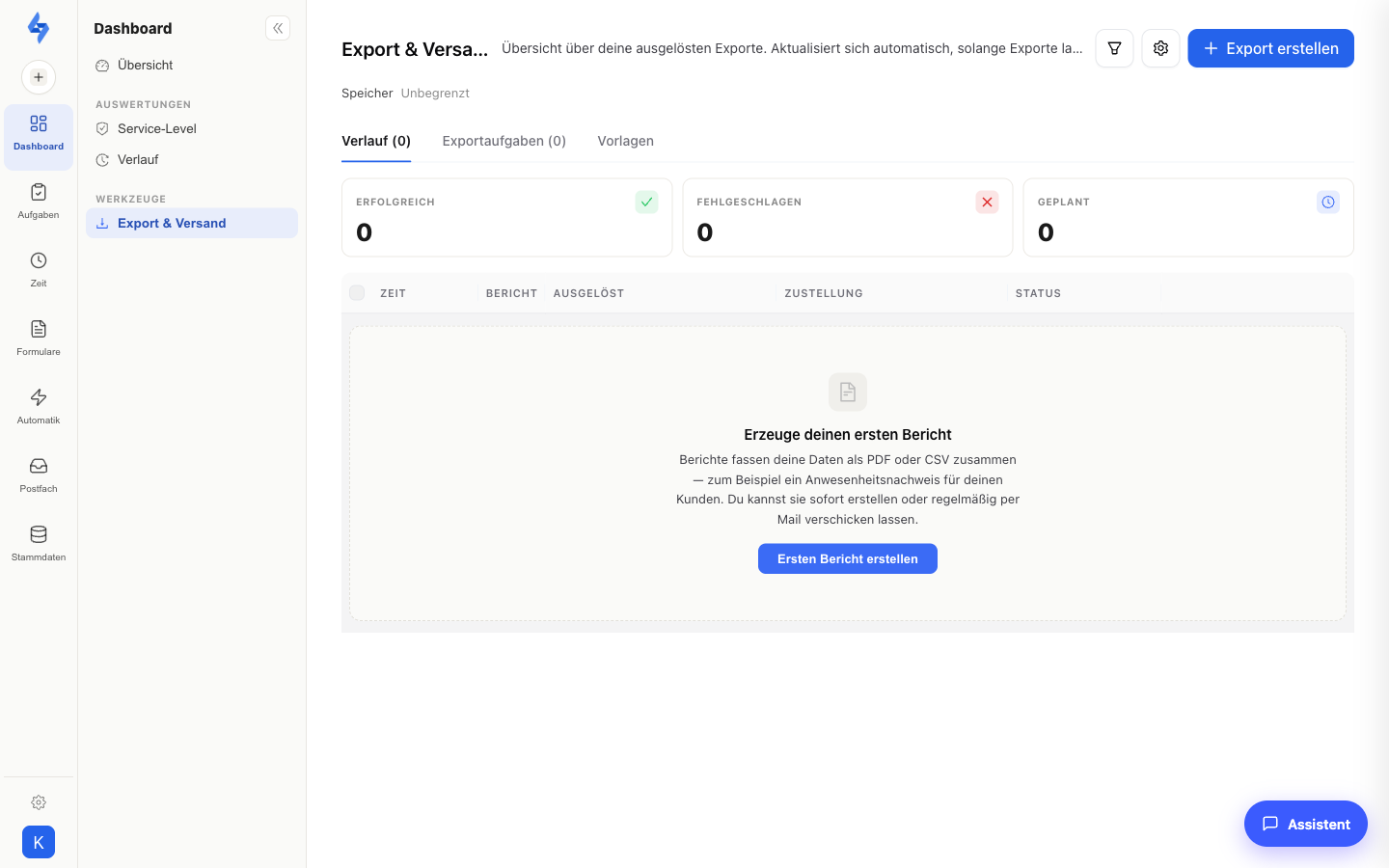1389x868 pixels.
Task: Click Export erstellen button
Action: [1270, 48]
